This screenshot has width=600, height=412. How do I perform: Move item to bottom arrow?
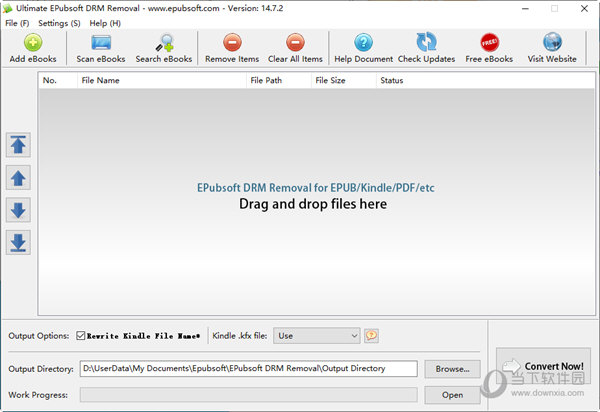(x=18, y=242)
